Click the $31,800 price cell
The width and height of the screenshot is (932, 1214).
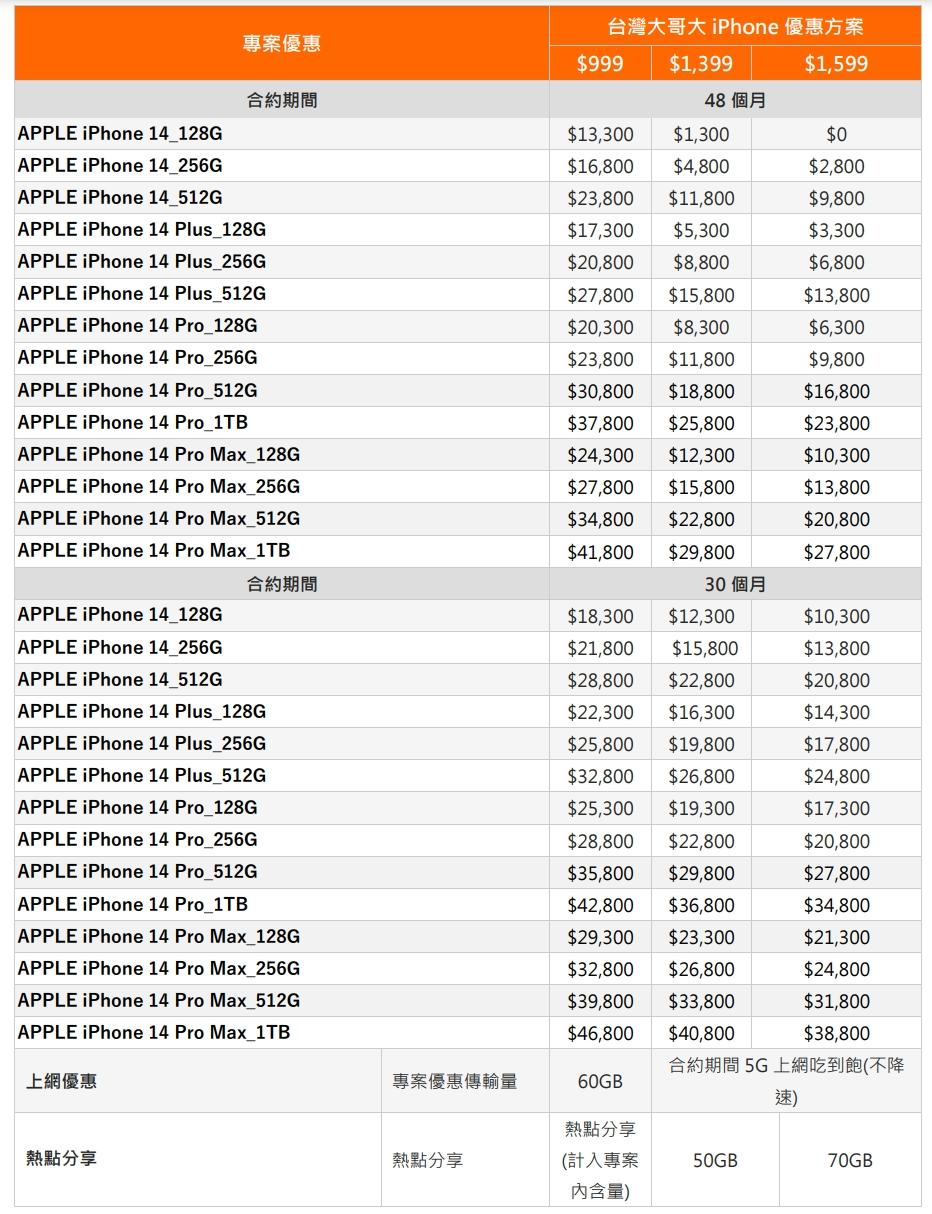click(x=836, y=1001)
